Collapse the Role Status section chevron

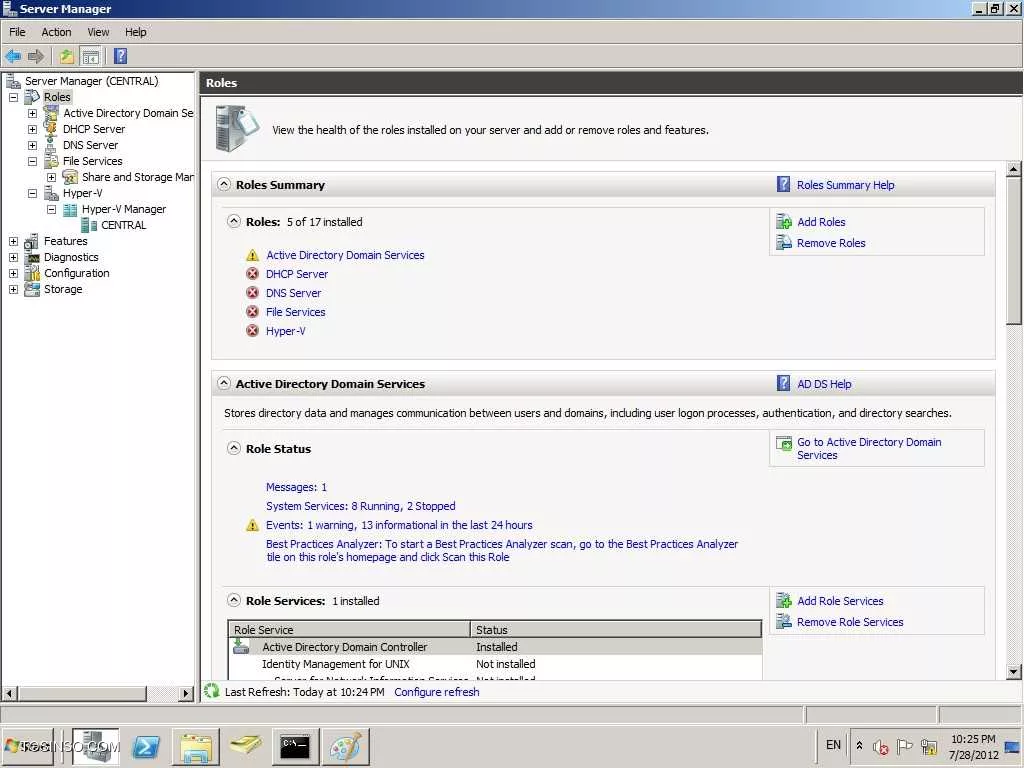(234, 448)
